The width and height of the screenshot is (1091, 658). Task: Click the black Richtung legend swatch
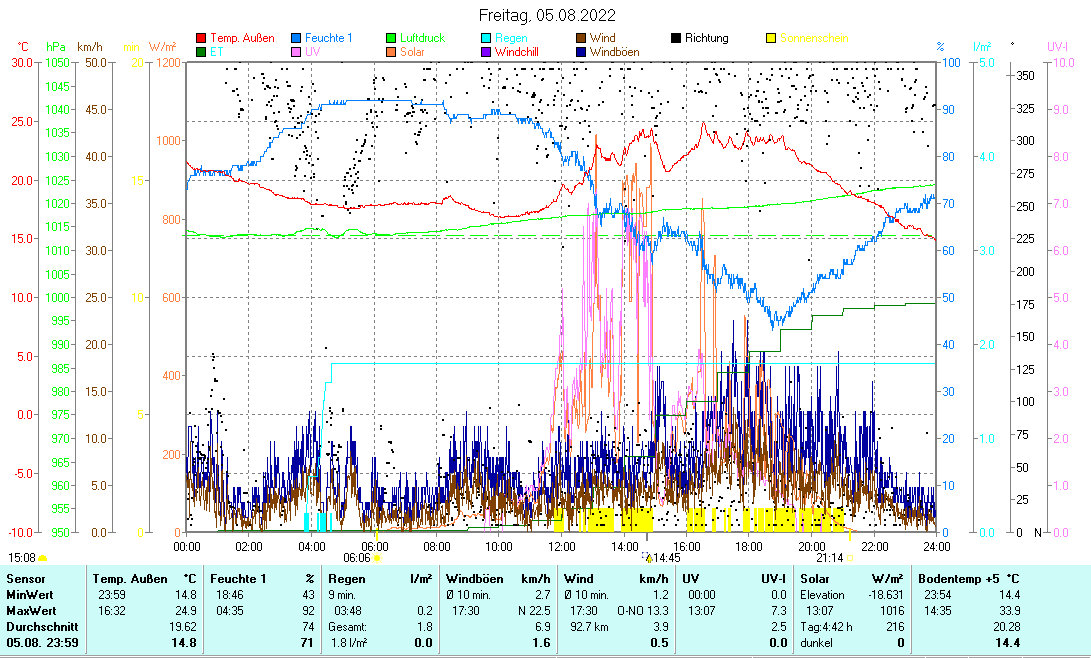click(x=676, y=38)
